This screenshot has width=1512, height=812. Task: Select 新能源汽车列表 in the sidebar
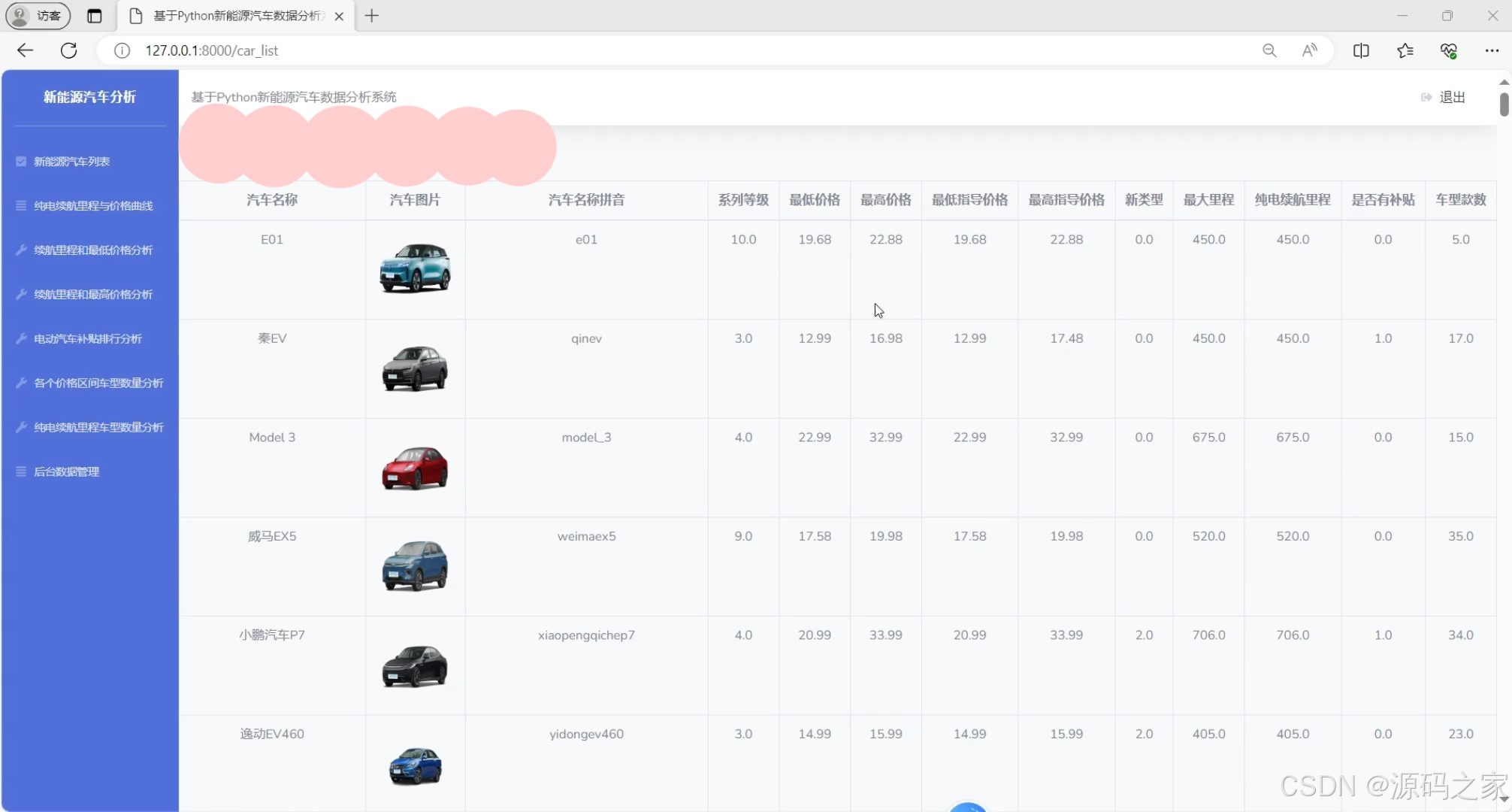(72, 162)
